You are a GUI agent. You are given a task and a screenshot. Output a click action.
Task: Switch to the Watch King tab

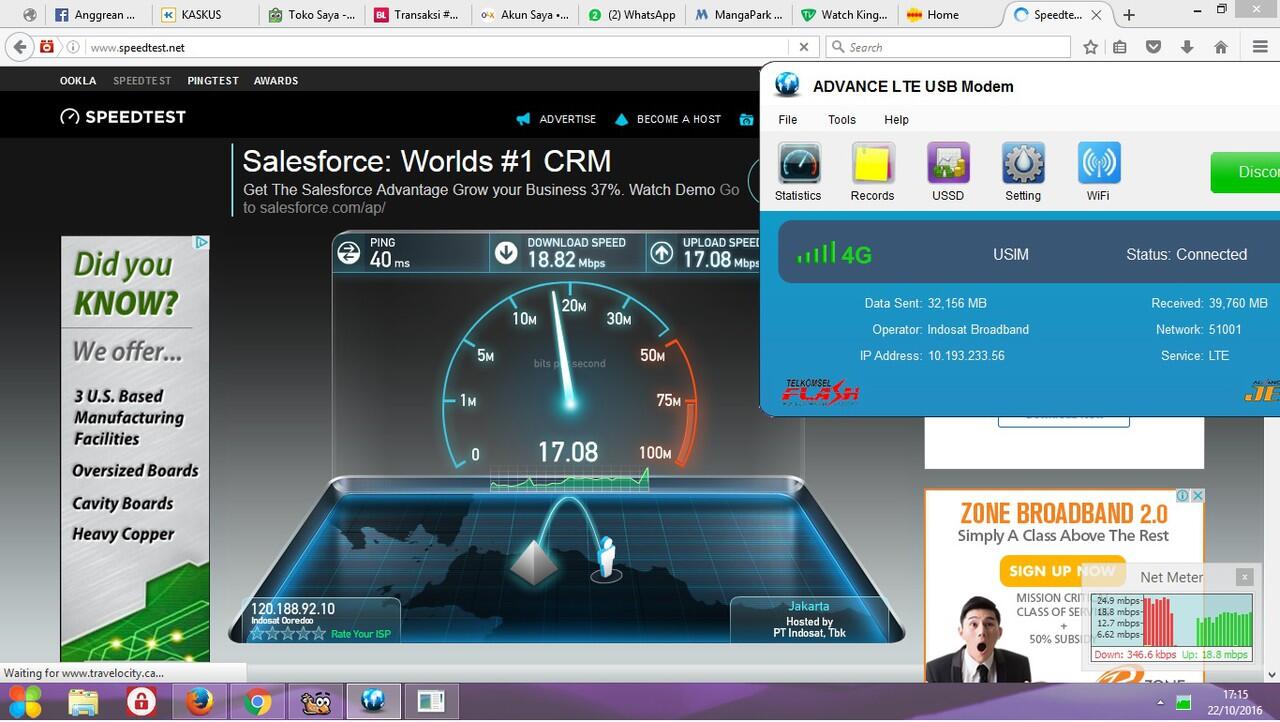tap(846, 15)
